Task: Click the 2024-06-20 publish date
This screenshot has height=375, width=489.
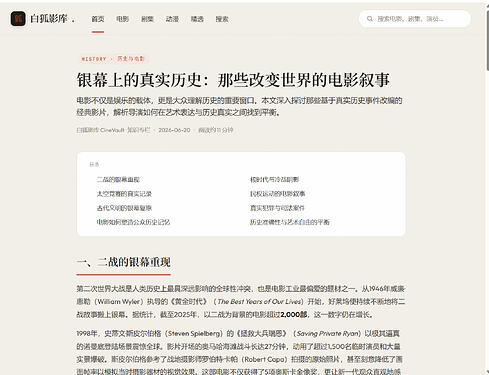Action: pyautogui.click(x=174, y=130)
